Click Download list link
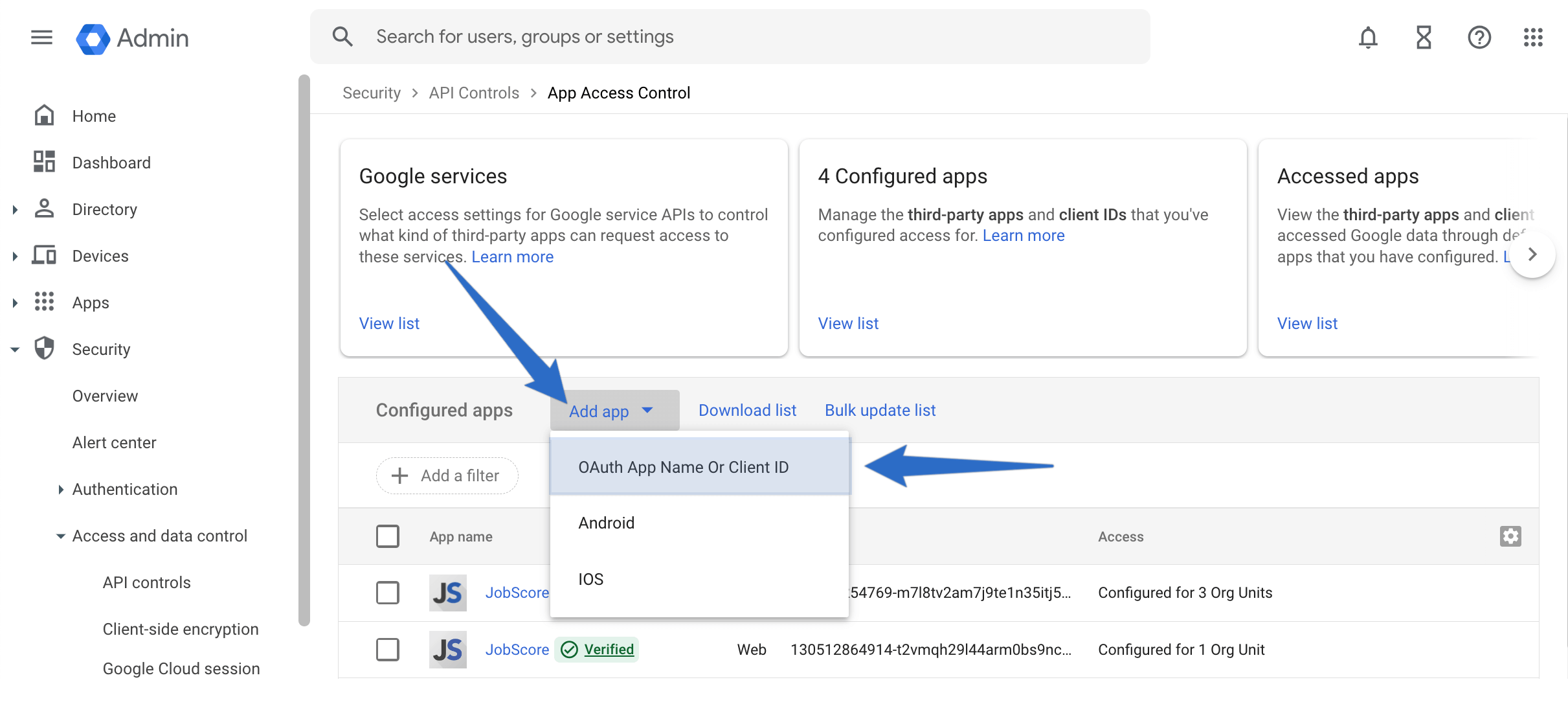The width and height of the screenshot is (1568, 706). tap(747, 410)
